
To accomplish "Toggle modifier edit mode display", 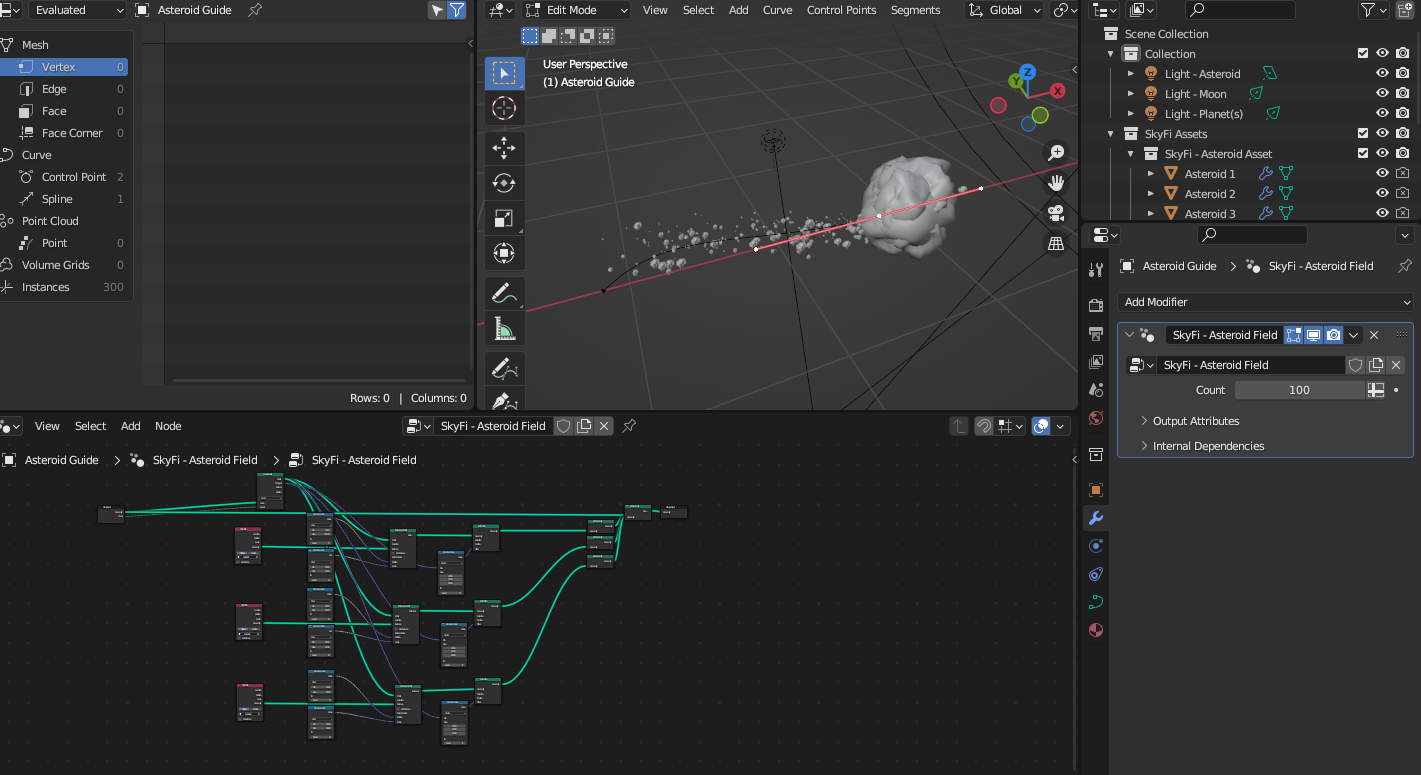I will coord(1294,335).
